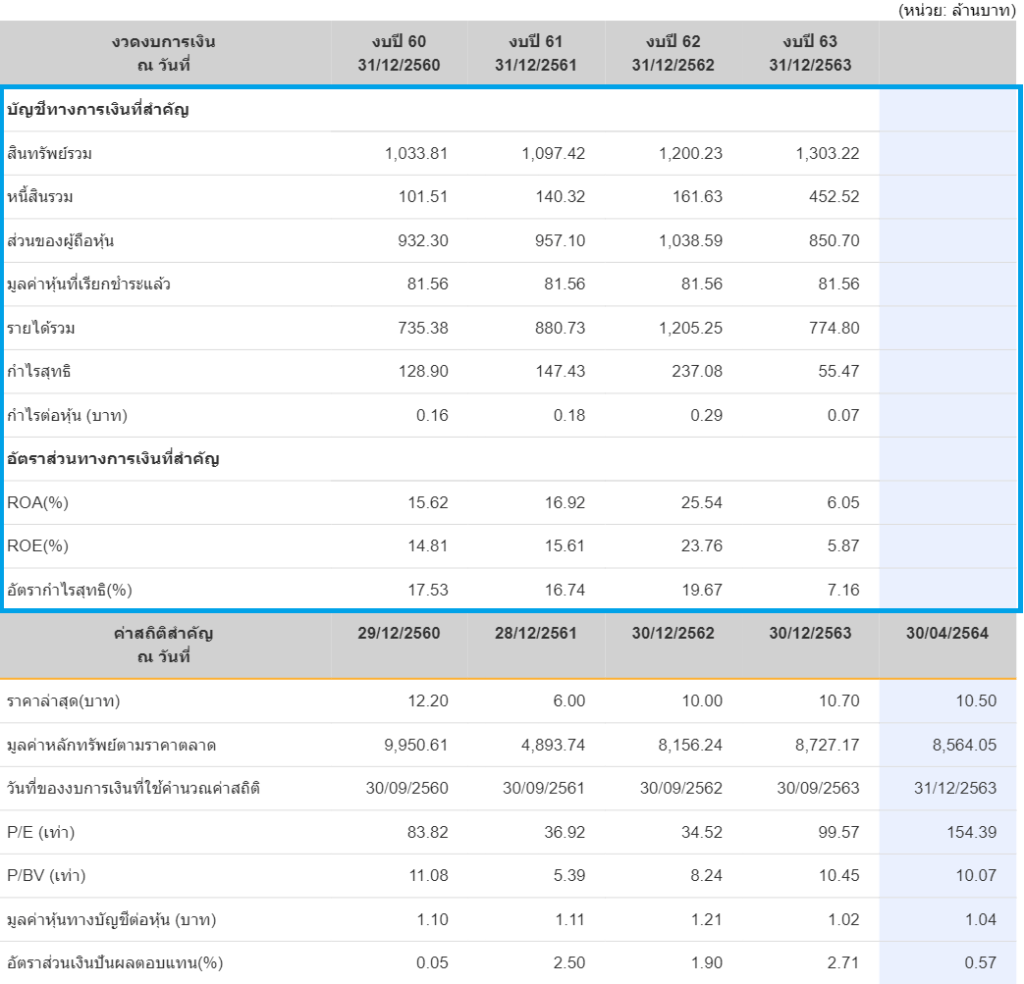Select the dividend yield value 2.71
This screenshot has height=984, width=1024.
tap(842, 963)
